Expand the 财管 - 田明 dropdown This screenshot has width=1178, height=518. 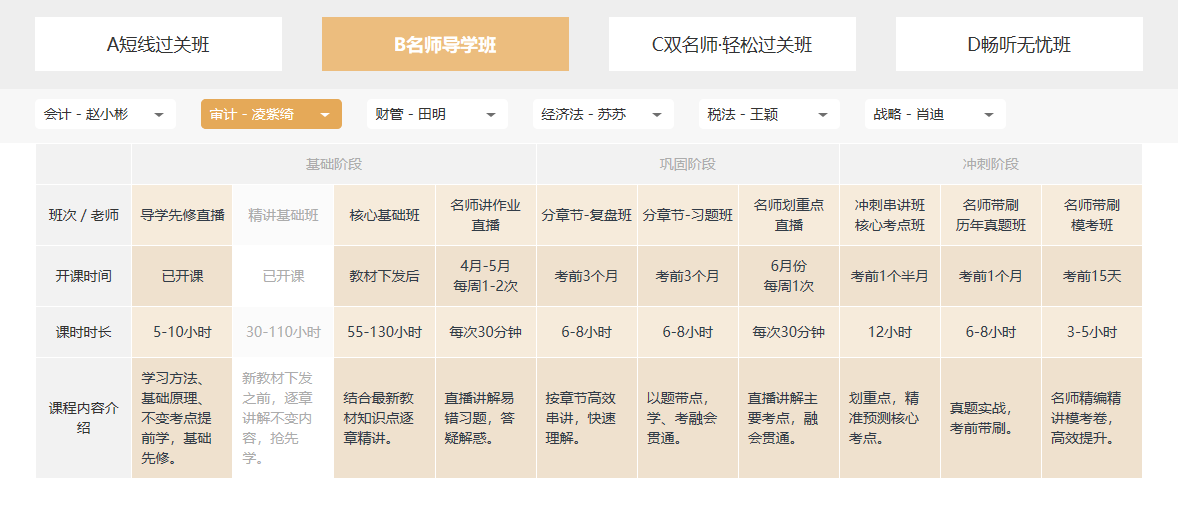pyautogui.click(x=437, y=114)
